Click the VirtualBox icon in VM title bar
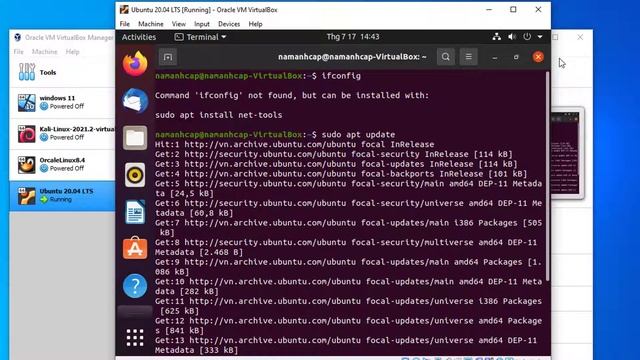Screen dimensions: 640x360 tap(124, 9)
